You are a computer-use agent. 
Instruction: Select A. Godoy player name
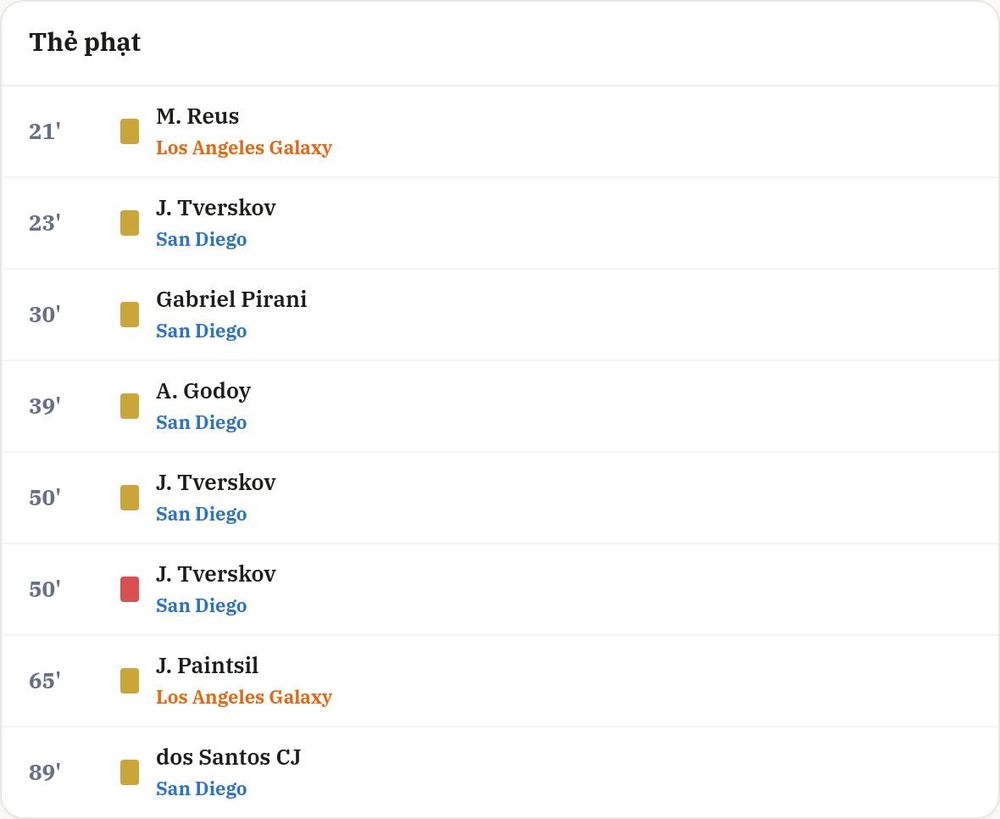(x=203, y=391)
